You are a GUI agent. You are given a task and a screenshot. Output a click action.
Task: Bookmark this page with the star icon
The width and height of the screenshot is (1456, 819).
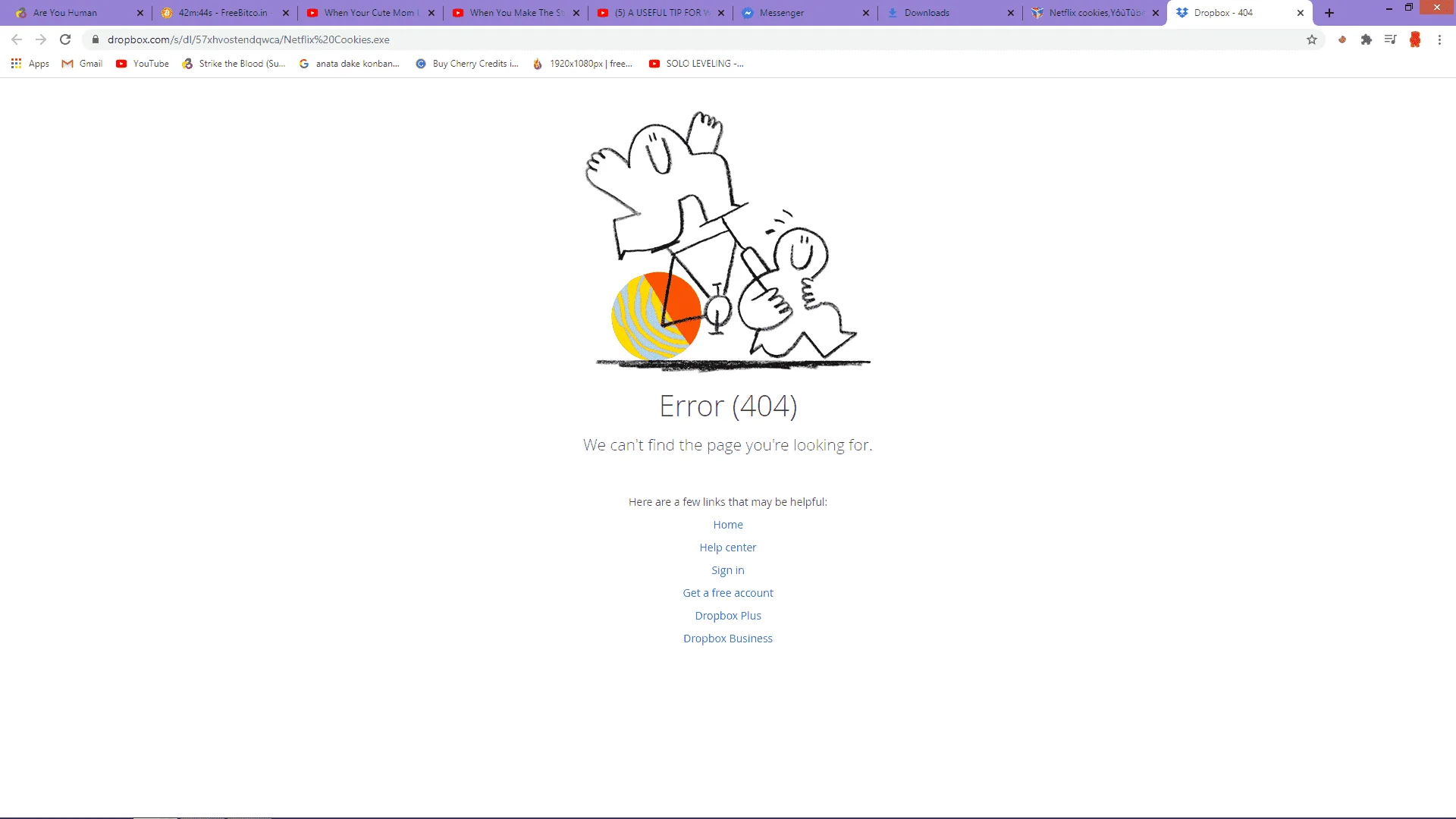coord(1312,39)
